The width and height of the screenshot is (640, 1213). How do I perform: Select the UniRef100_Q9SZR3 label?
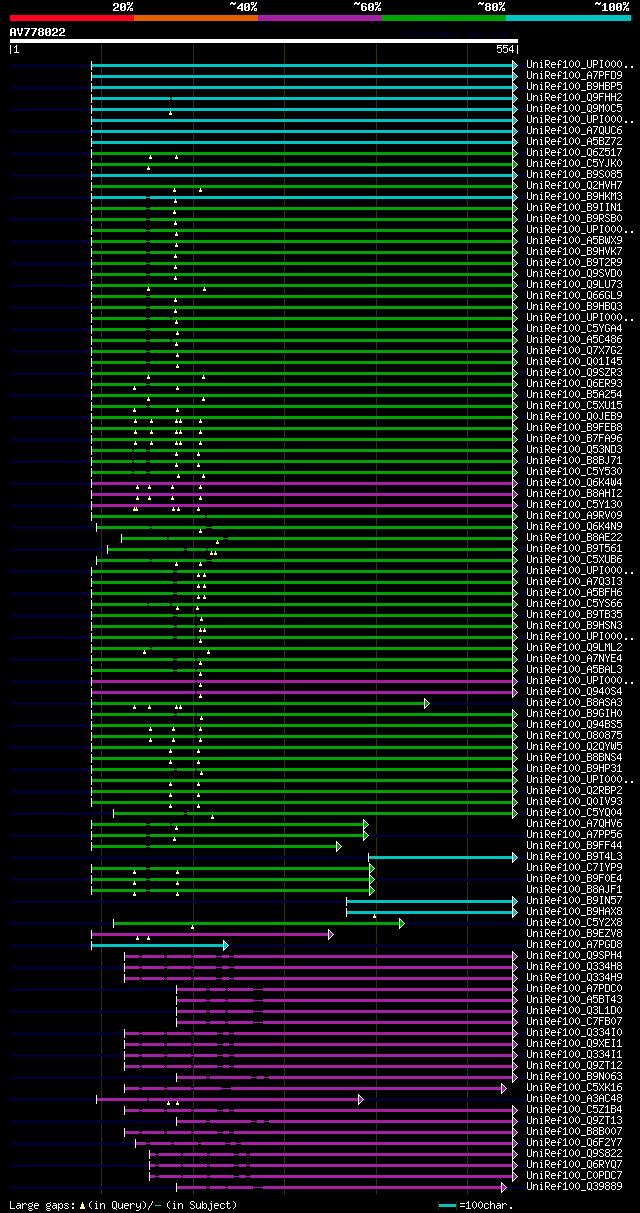click(574, 372)
